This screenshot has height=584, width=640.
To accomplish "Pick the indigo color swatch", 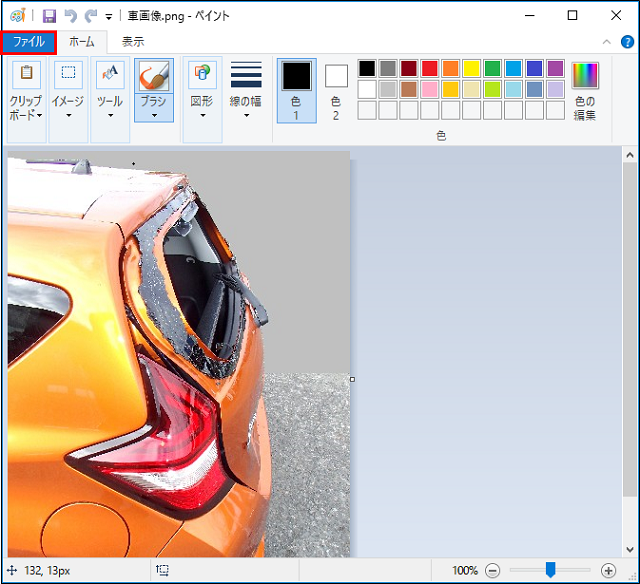I will point(534,69).
